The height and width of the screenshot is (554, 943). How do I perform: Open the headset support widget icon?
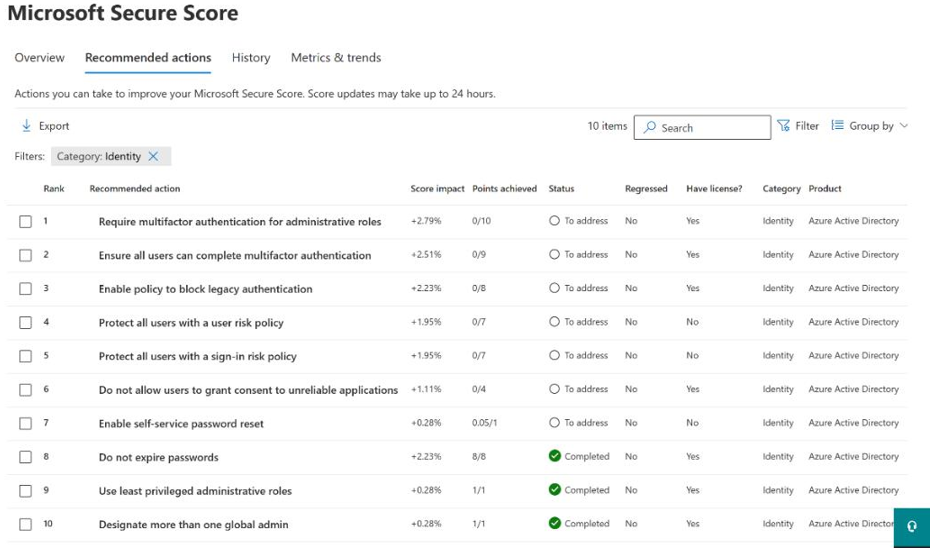coord(912,527)
